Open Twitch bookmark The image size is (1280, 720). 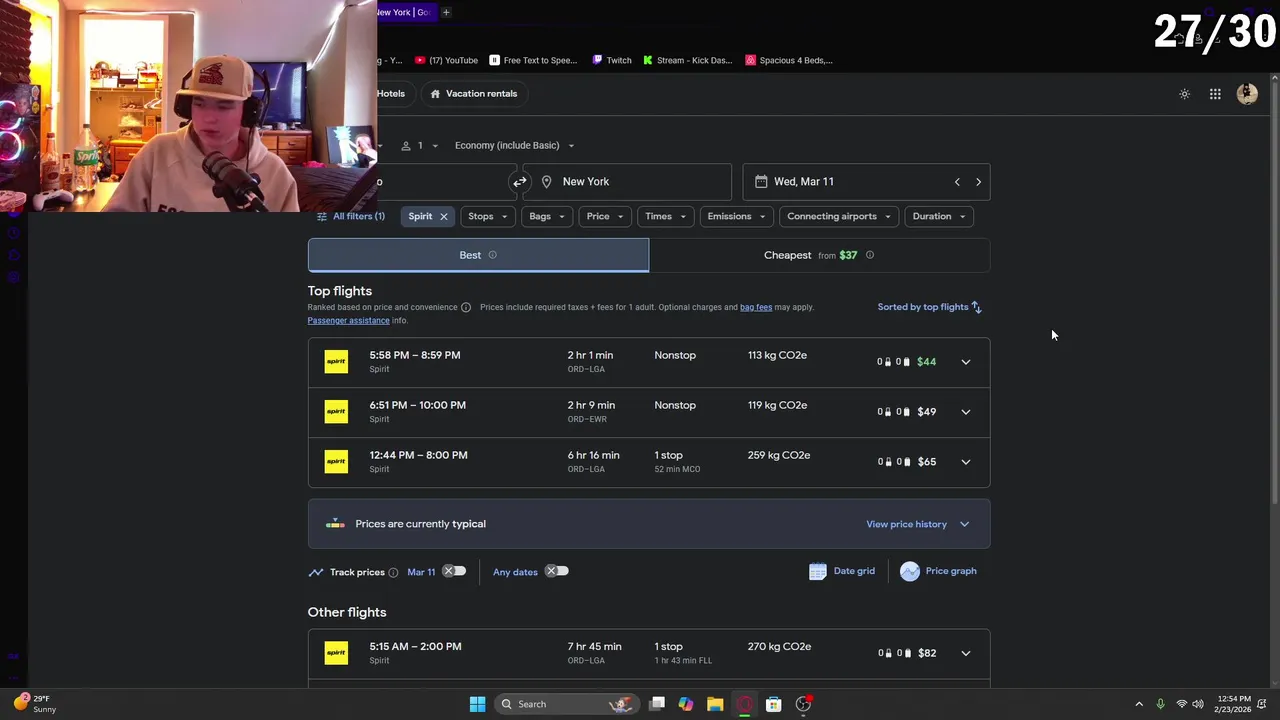(611, 60)
